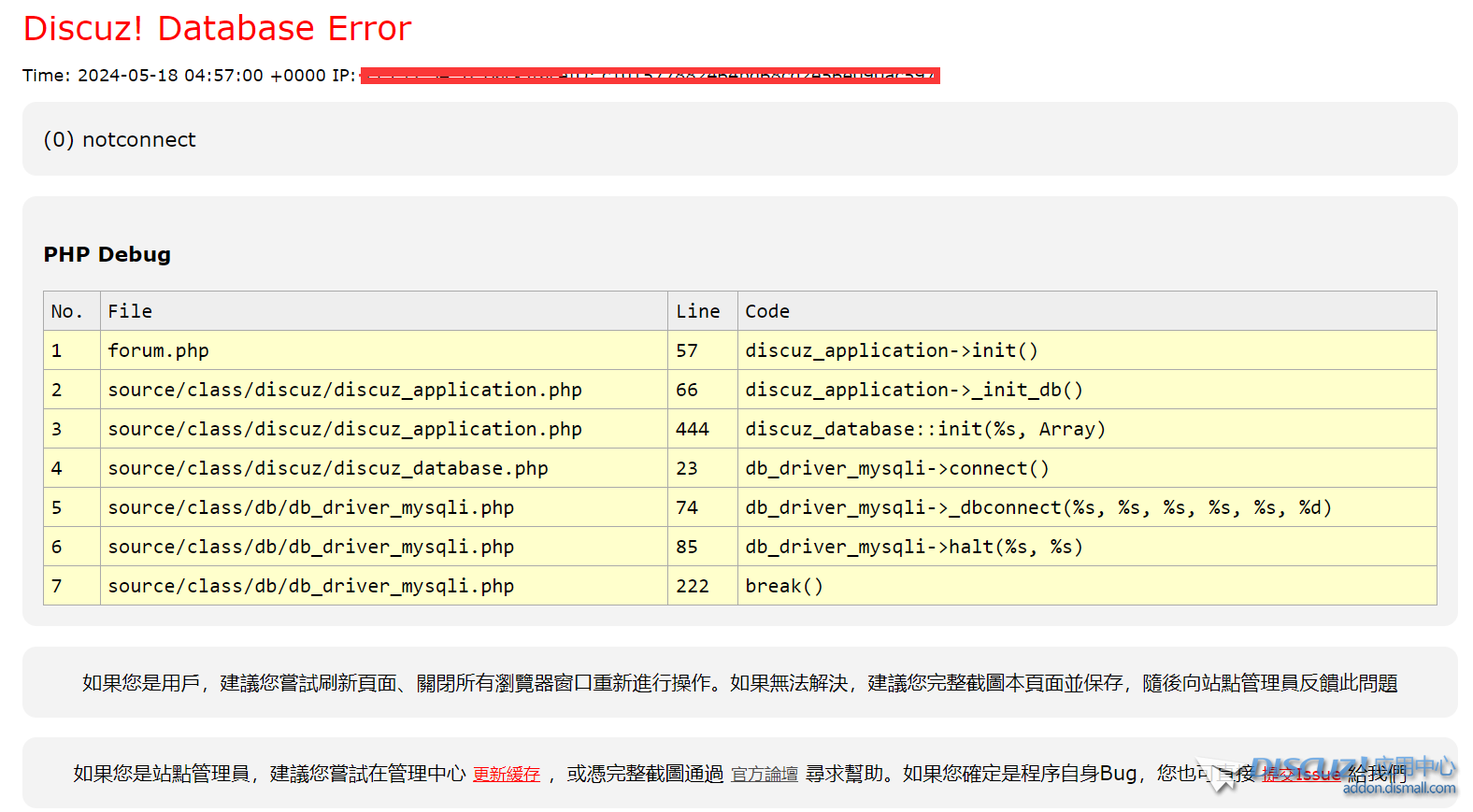The width and height of the screenshot is (1473, 812).
Task: Click the 'db_driver_mysqli->connect()' code cell
Action: pos(1087,468)
